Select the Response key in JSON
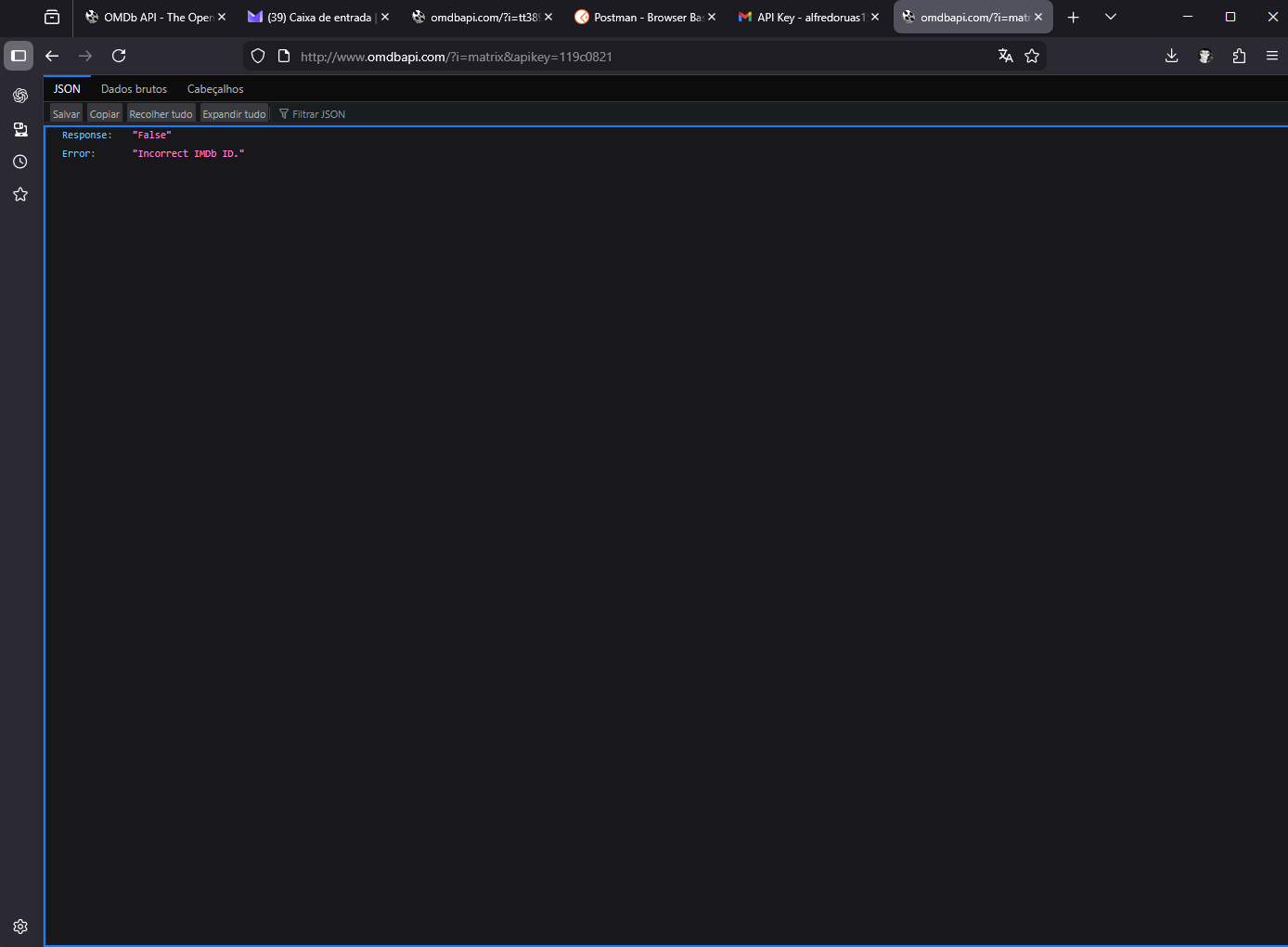Image resolution: width=1288 pixels, height=947 pixels. point(86,136)
